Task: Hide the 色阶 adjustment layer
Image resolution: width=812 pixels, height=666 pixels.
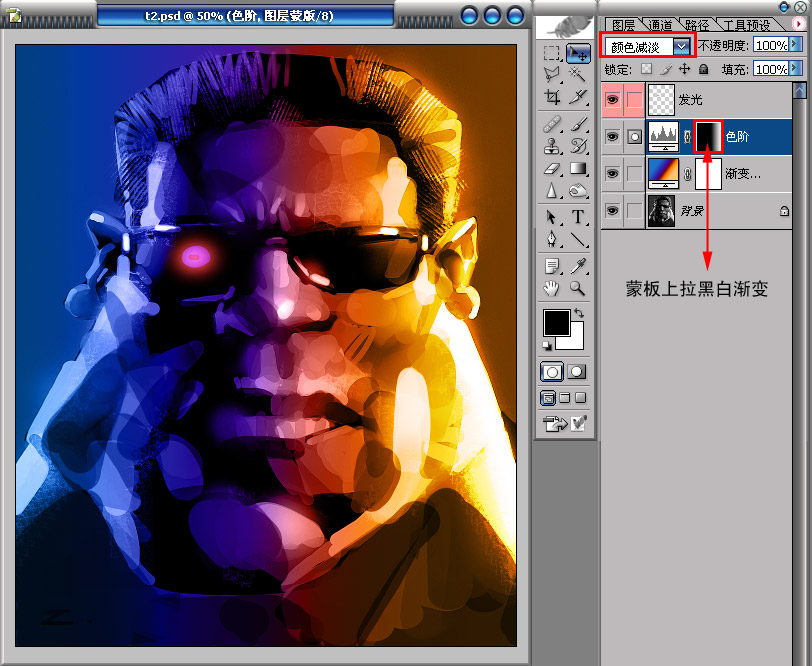Action: coord(612,137)
